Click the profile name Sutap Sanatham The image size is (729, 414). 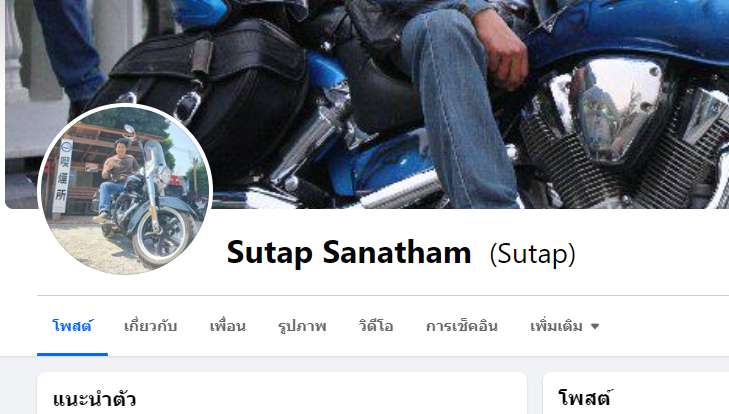click(x=349, y=253)
